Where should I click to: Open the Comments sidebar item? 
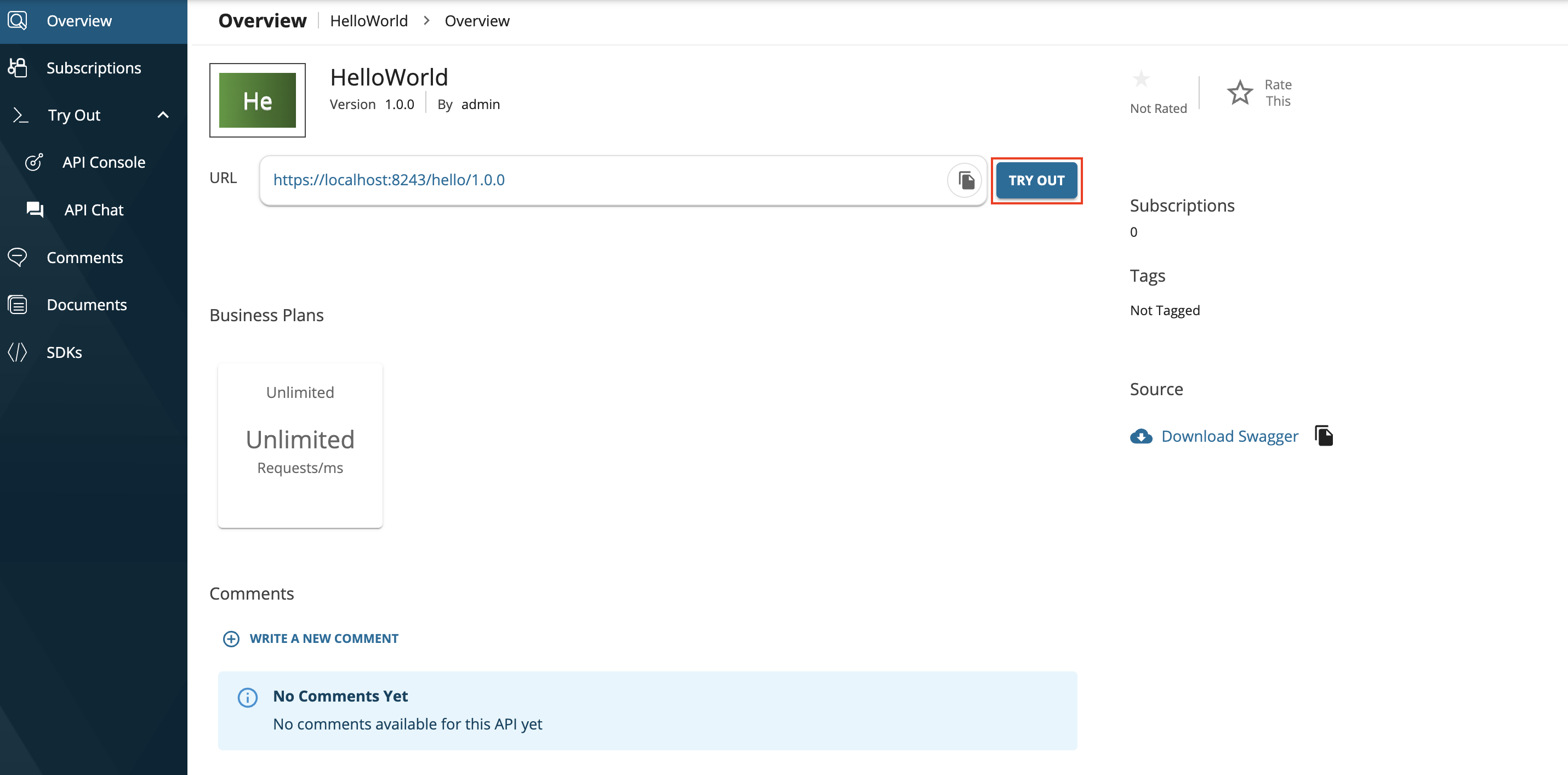click(84, 258)
